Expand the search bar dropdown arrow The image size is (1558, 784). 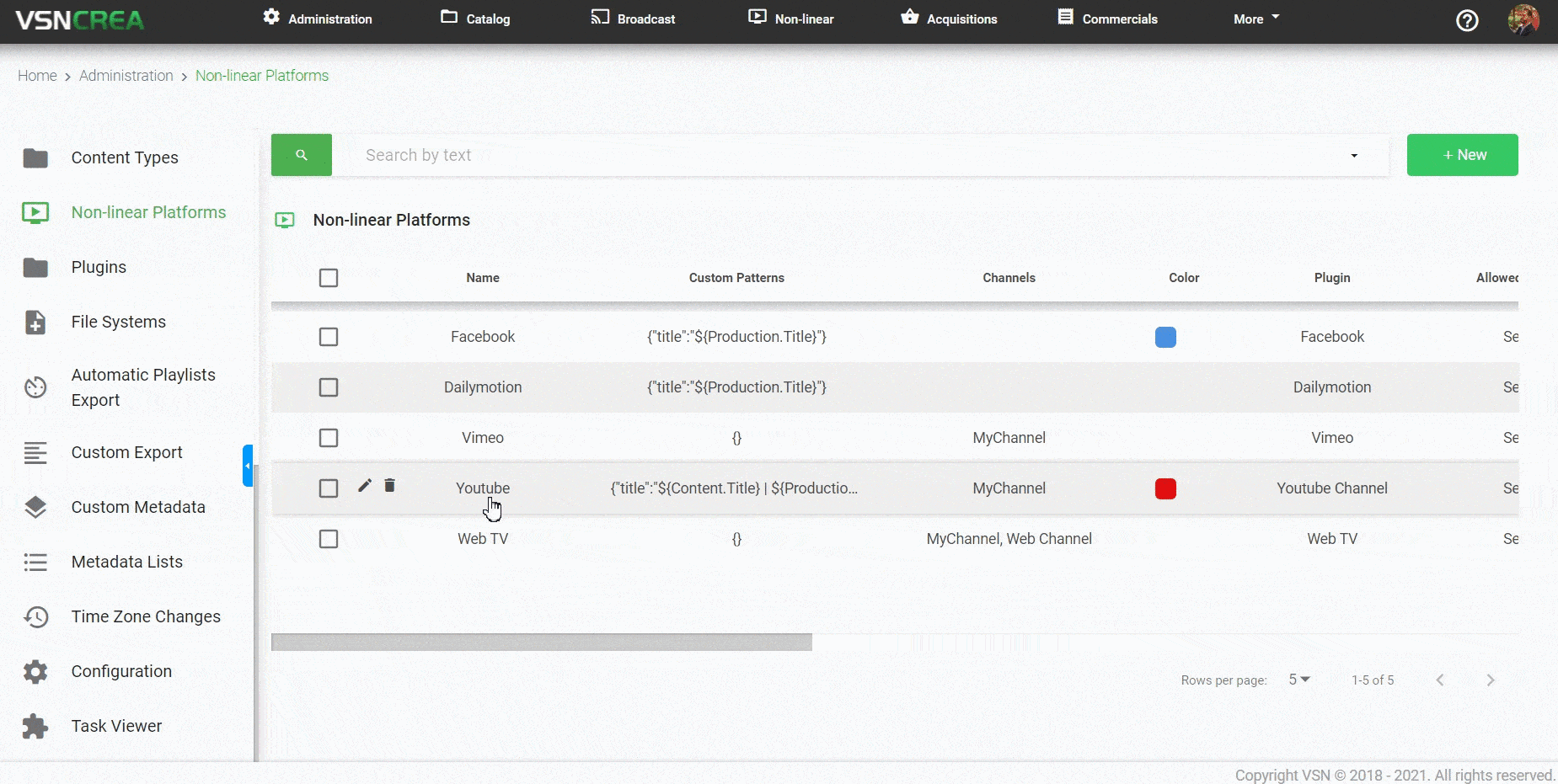click(1354, 156)
